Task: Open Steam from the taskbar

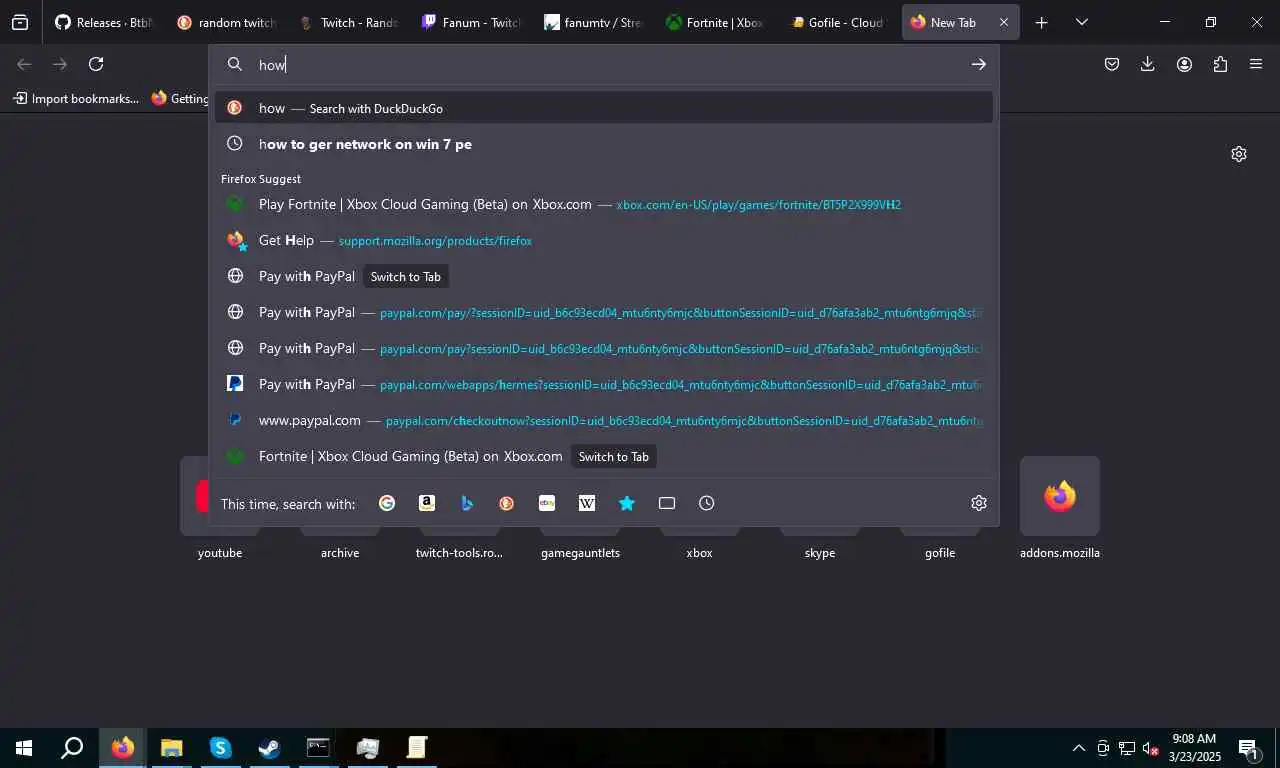Action: coord(269,748)
